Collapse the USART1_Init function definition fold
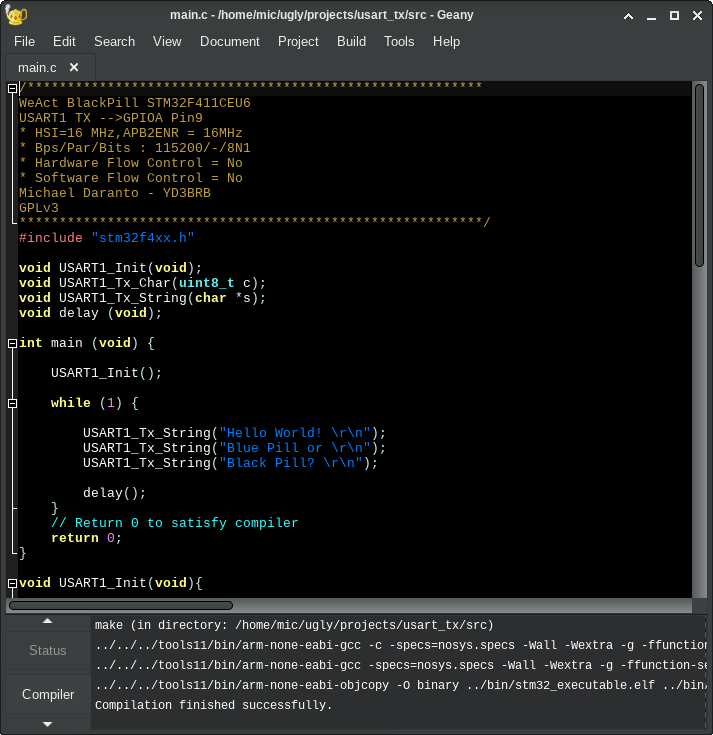The height and width of the screenshot is (735, 713). pyautogui.click(x=12, y=583)
